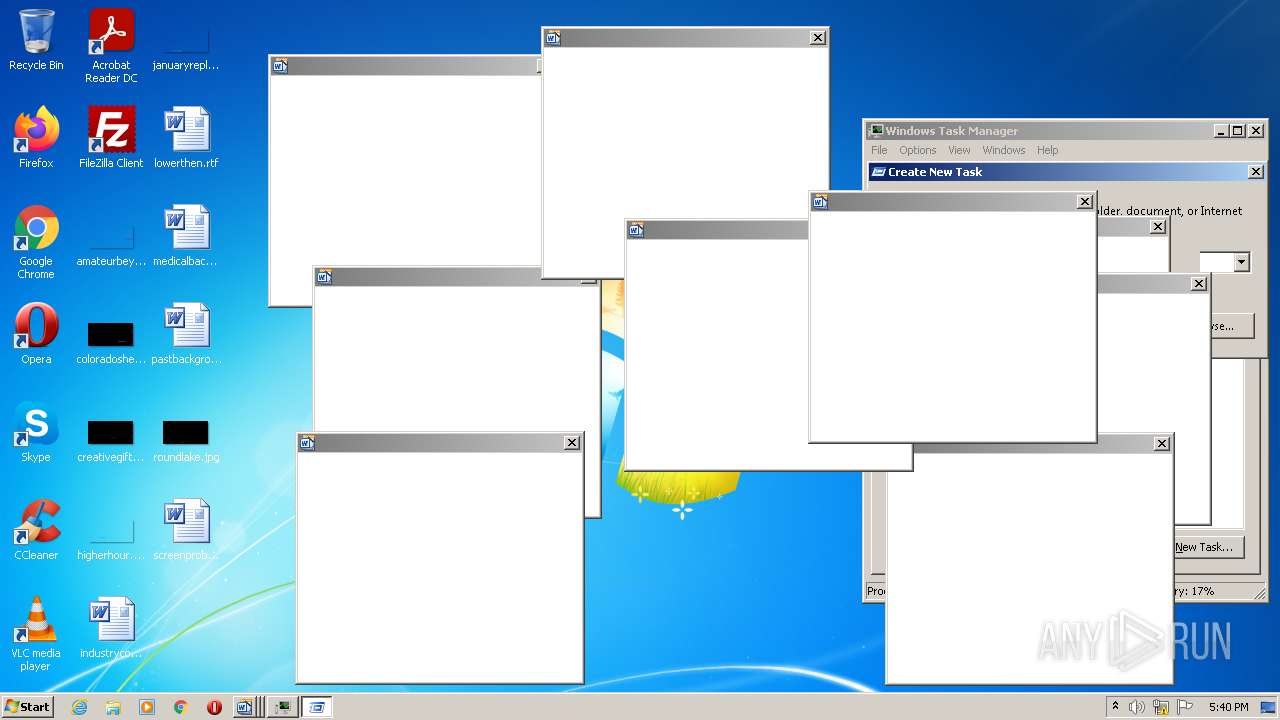
Task: Open Internet Explorer from taskbar
Action: [79, 707]
